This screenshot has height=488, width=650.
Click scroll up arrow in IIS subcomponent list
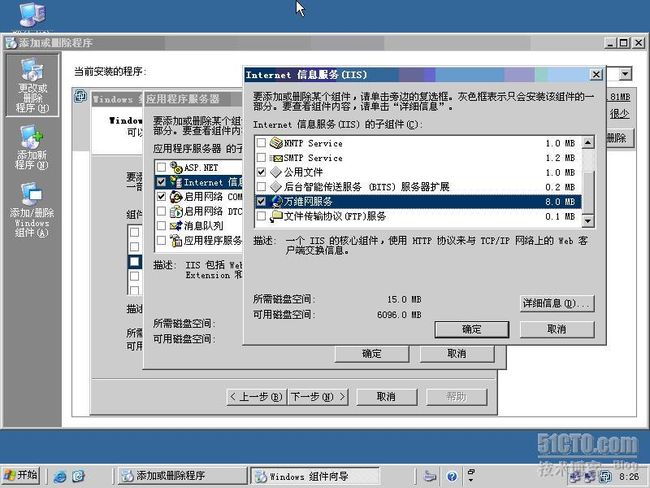(588, 143)
